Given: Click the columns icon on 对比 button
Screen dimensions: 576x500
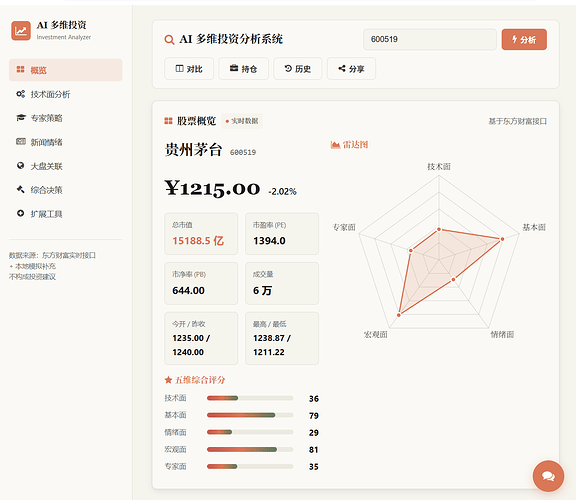Looking at the screenshot, I should point(180,68).
